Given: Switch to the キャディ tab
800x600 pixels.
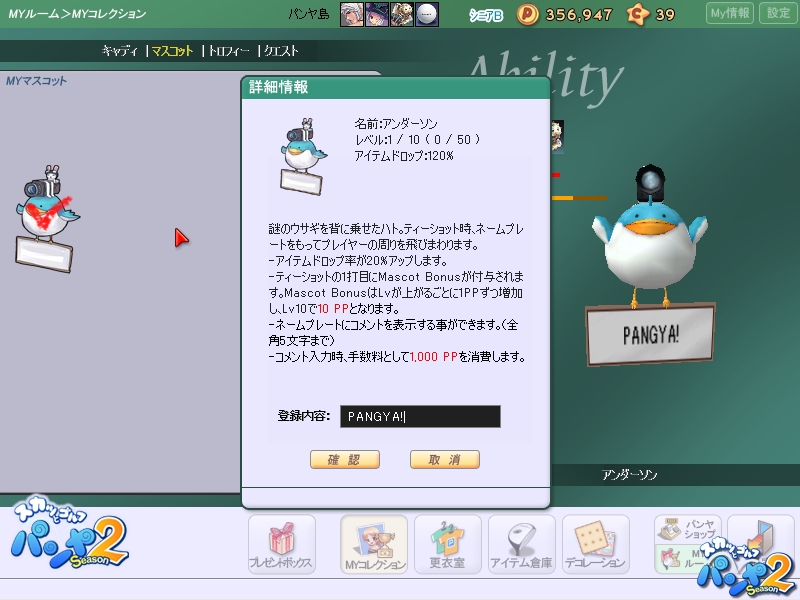Looking at the screenshot, I should point(120,51).
